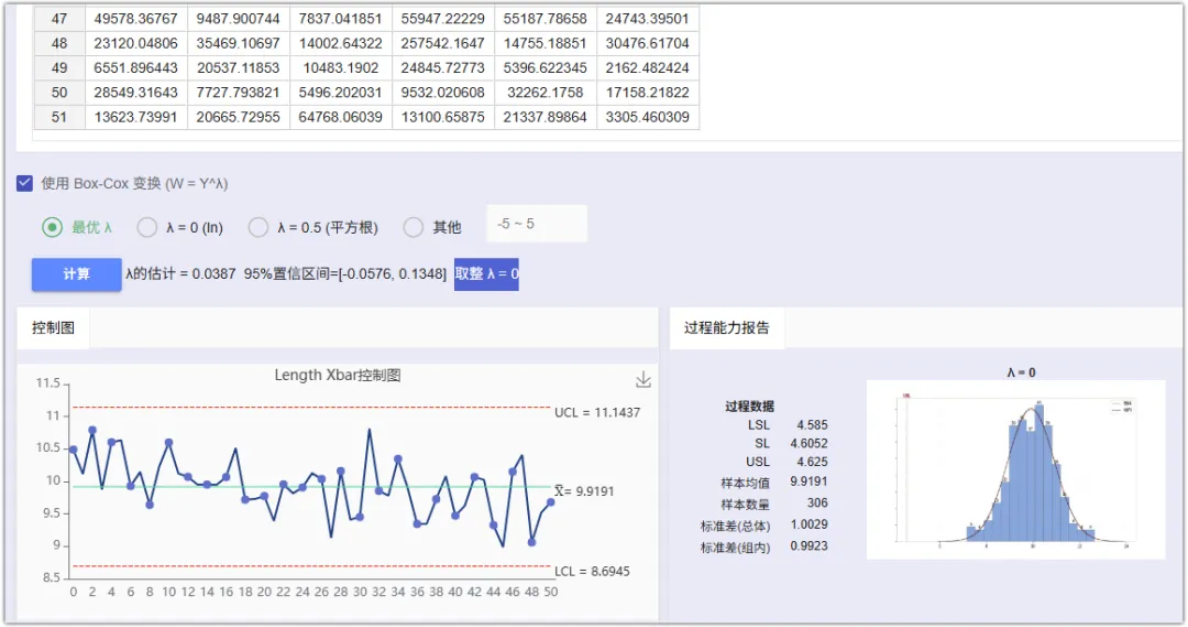Click cell 13623.73991 in row 51
The height and width of the screenshot is (627, 1188).
tap(136, 117)
